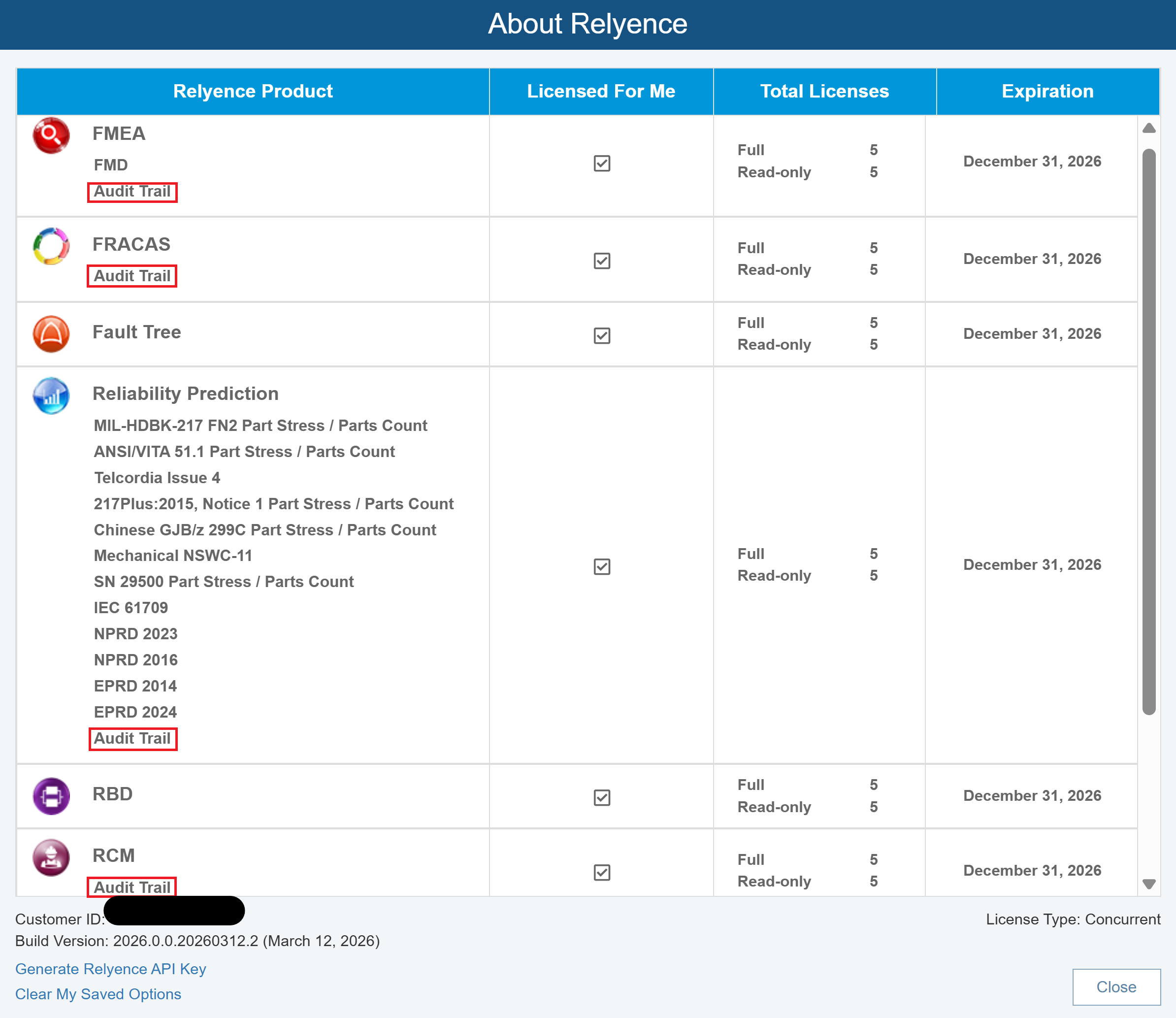Screen dimensions: 1176x1018
Task: Click the purple RBD block icon
Action: [x=51, y=796]
